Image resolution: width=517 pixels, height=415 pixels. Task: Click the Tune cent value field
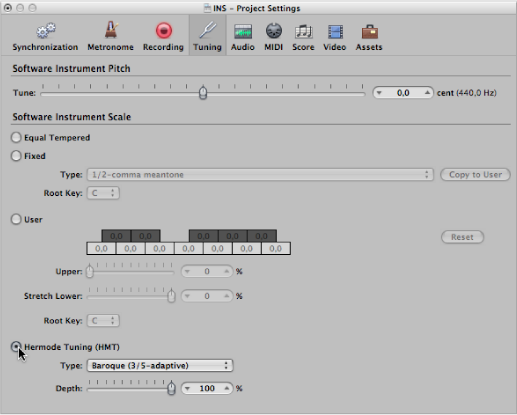(x=403, y=93)
